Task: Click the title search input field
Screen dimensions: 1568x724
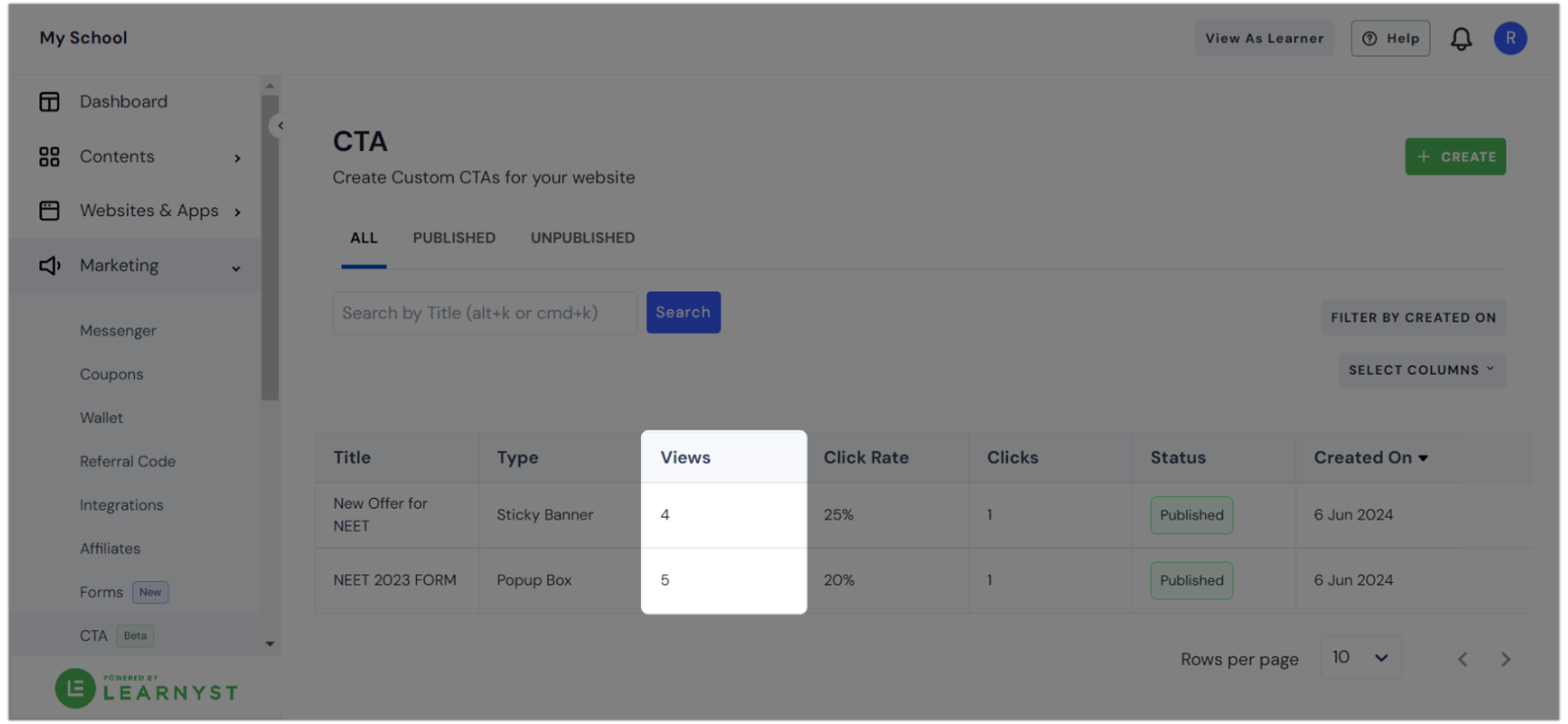Action: coord(484,312)
